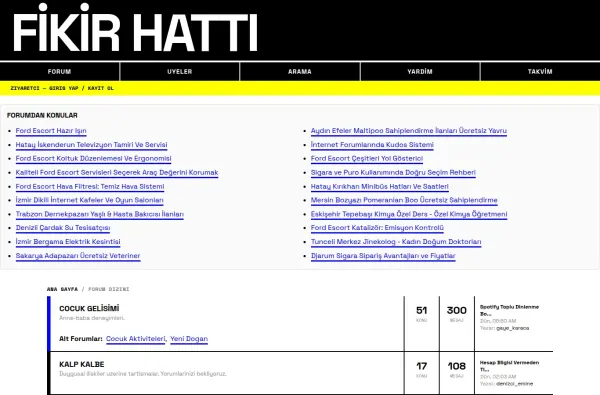Open COCUK GELİSİMİ forum

point(89,308)
